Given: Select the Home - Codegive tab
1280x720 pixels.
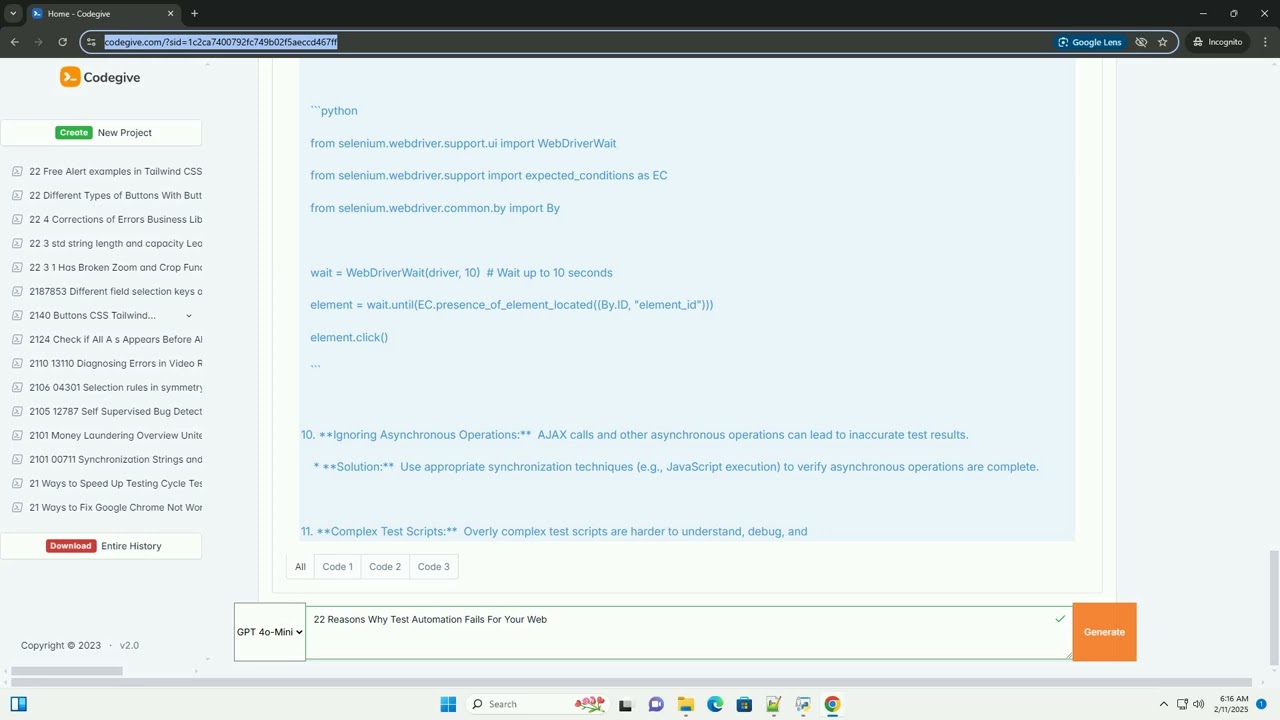Looking at the screenshot, I should pos(102,14).
